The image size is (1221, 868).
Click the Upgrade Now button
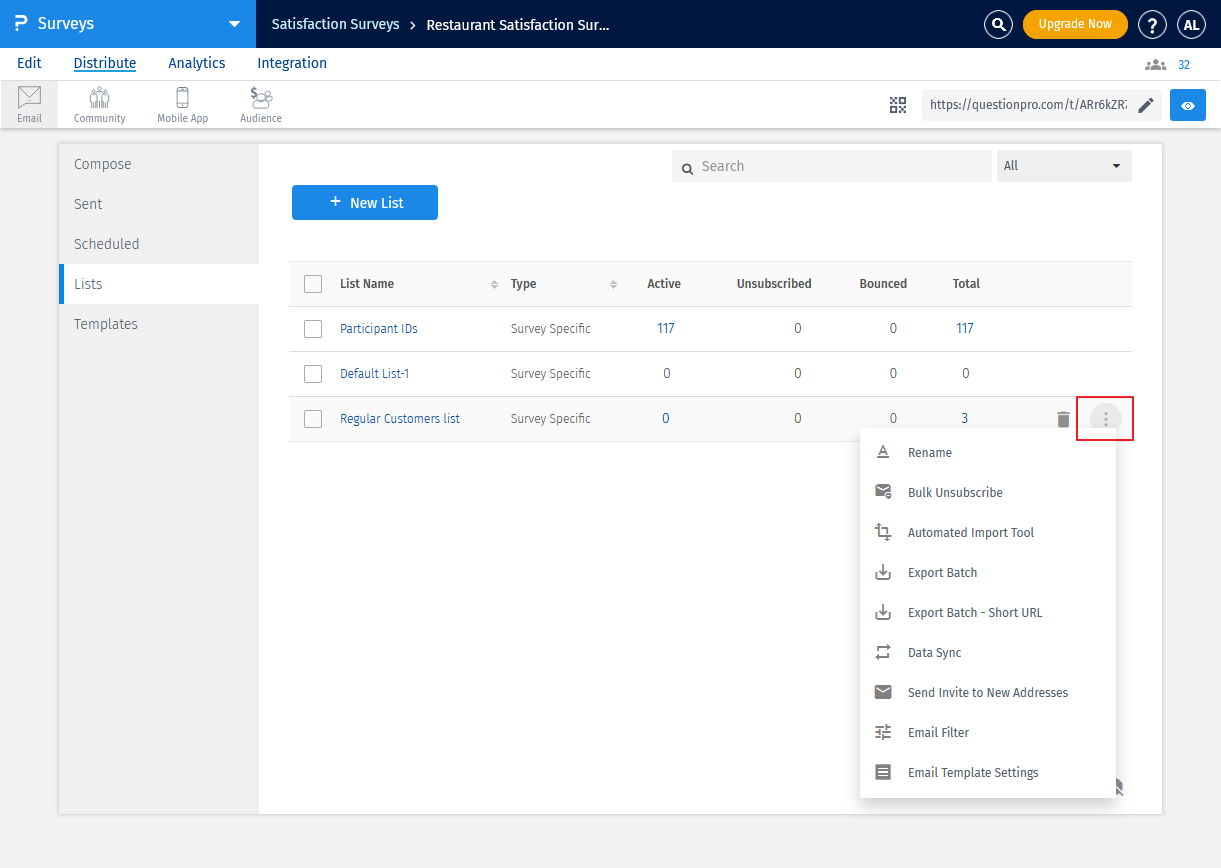point(1075,24)
